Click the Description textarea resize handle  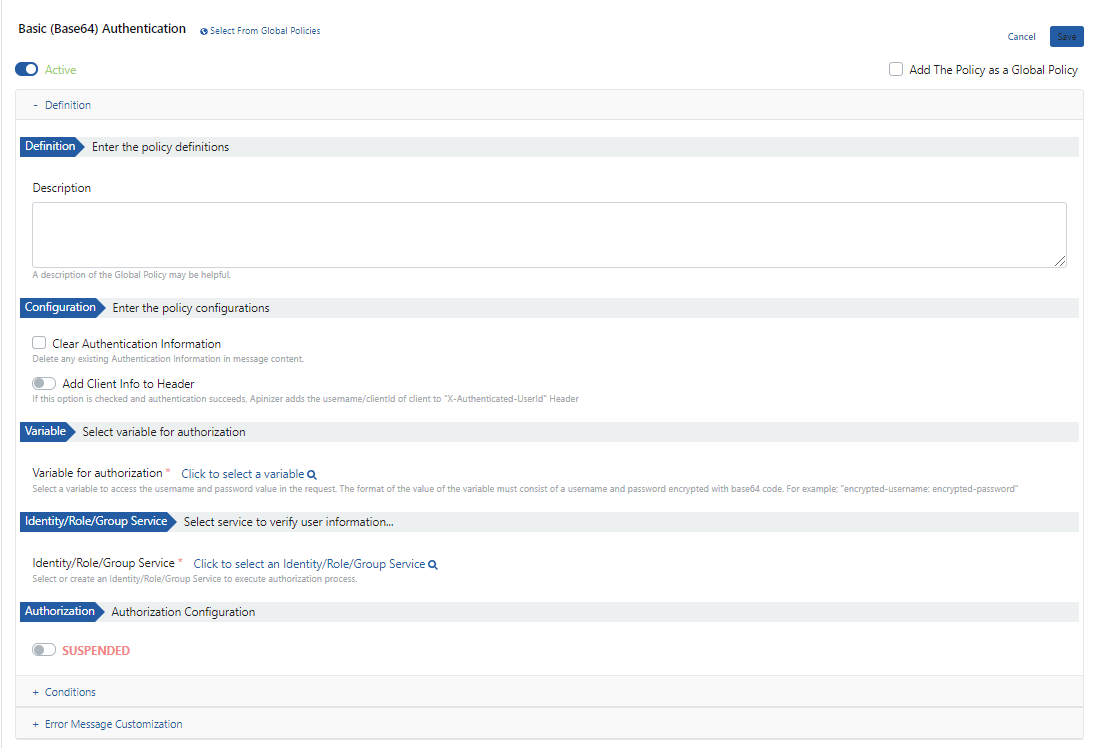[x=1060, y=261]
